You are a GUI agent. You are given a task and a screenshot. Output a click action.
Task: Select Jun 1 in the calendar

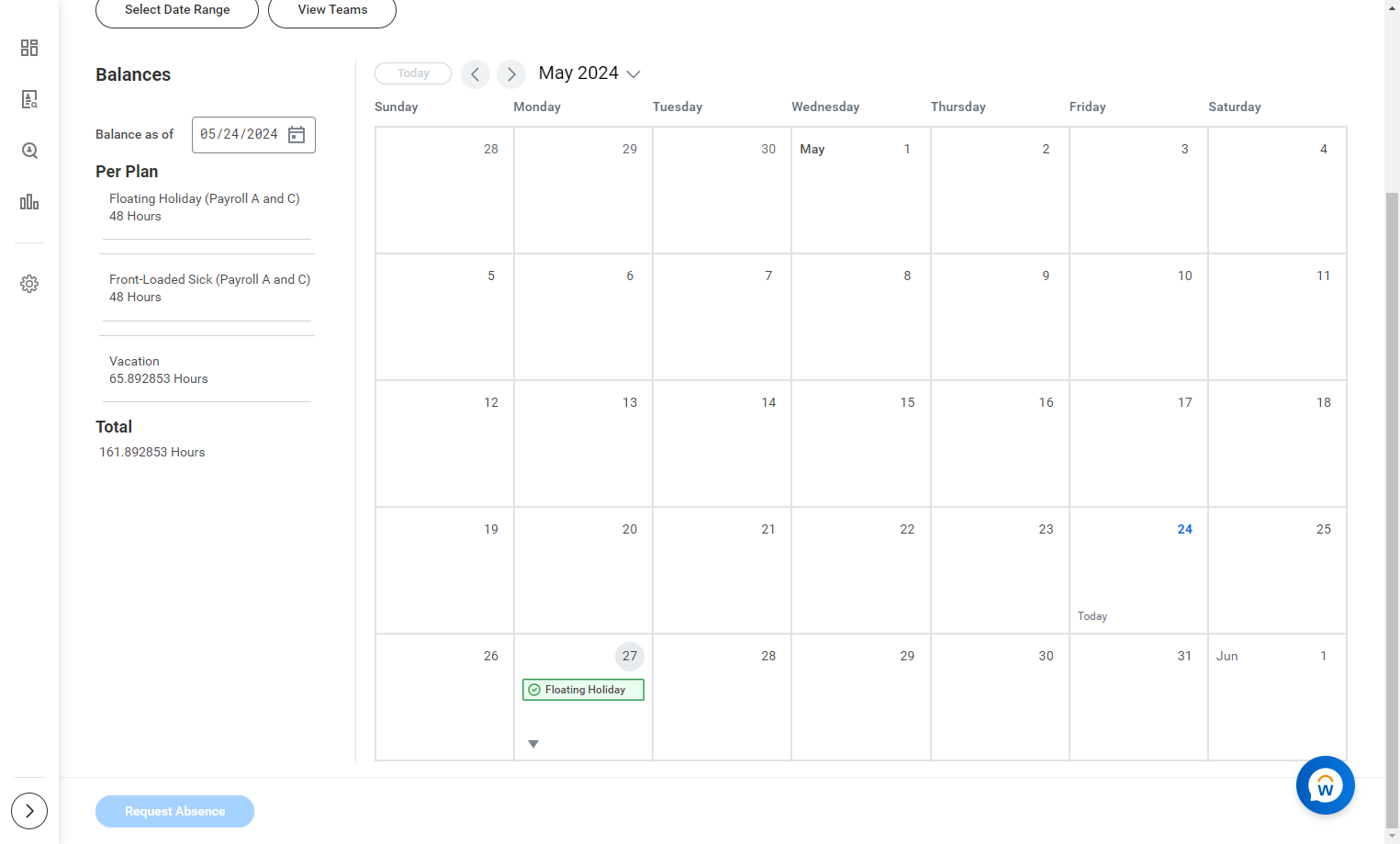point(1277,697)
